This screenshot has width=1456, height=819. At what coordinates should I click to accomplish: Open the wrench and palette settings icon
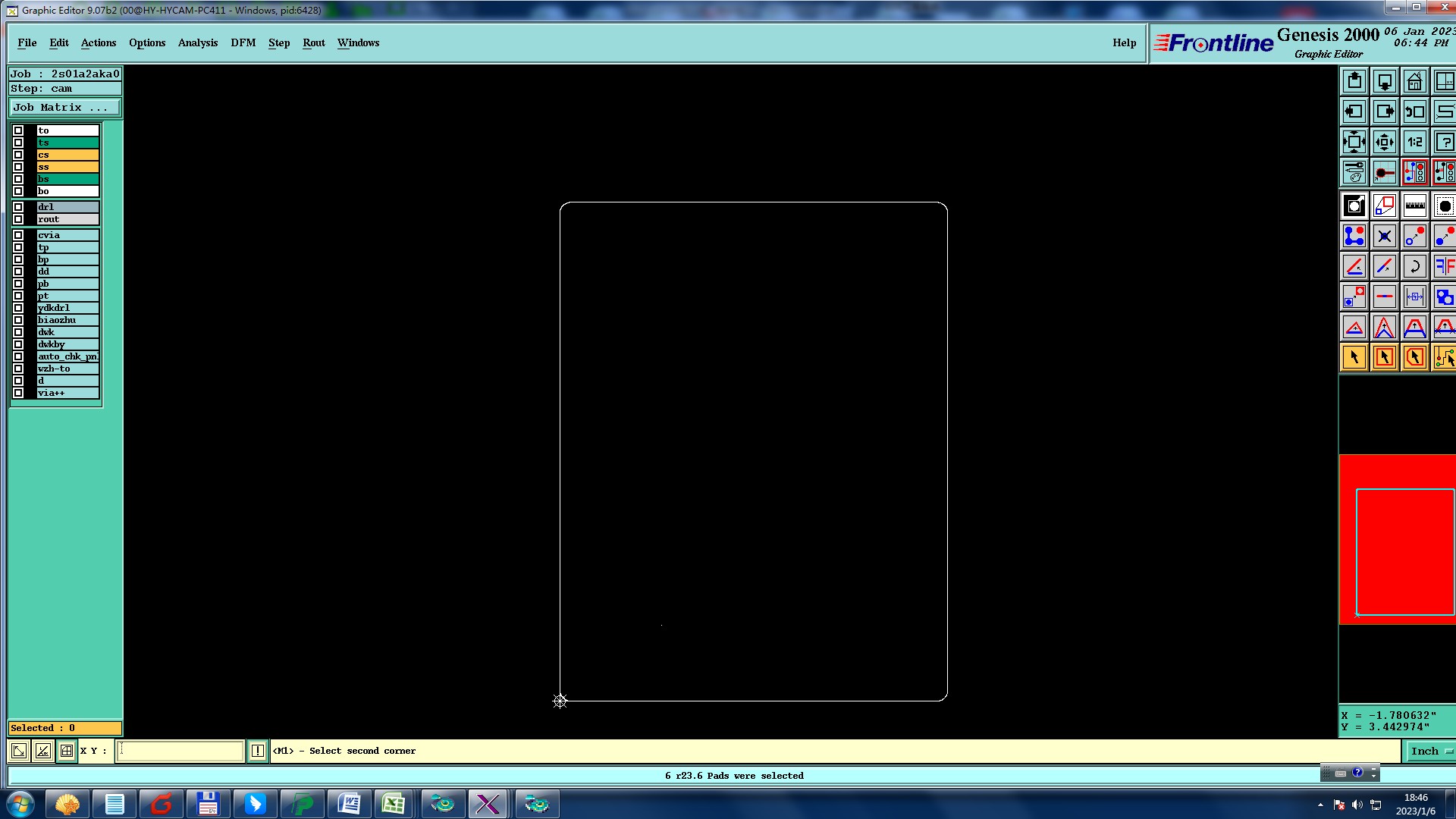pyautogui.click(x=1354, y=173)
